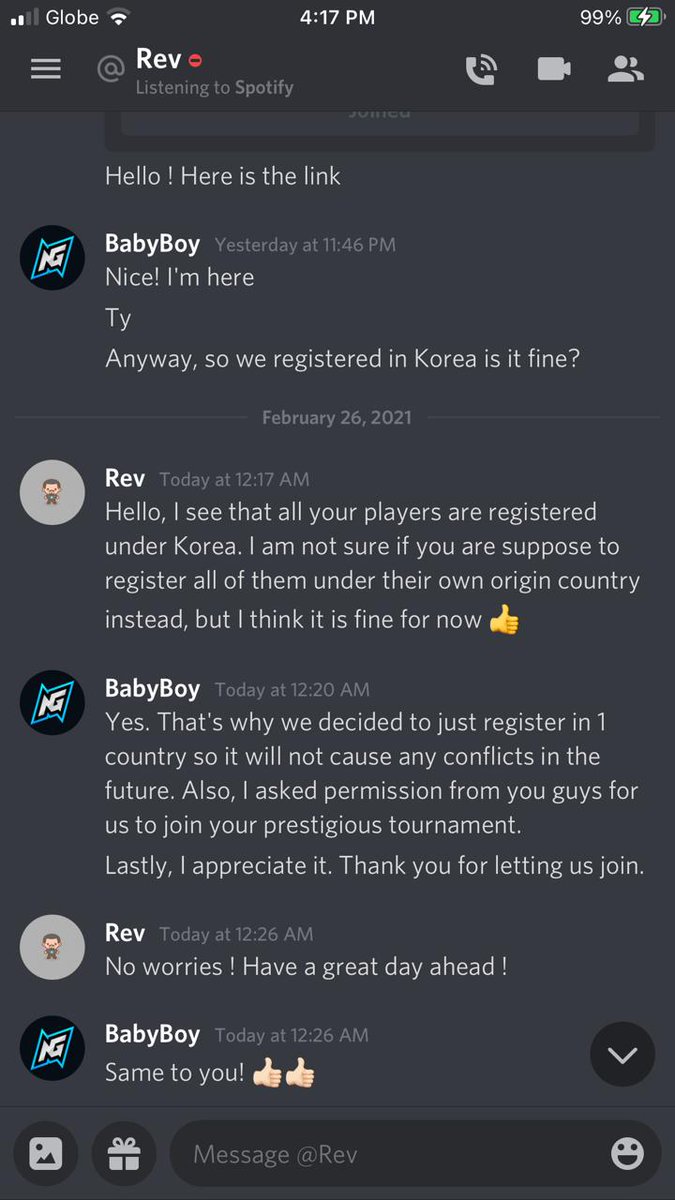Tap the Rev username in header

pyautogui.click(x=158, y=60)
